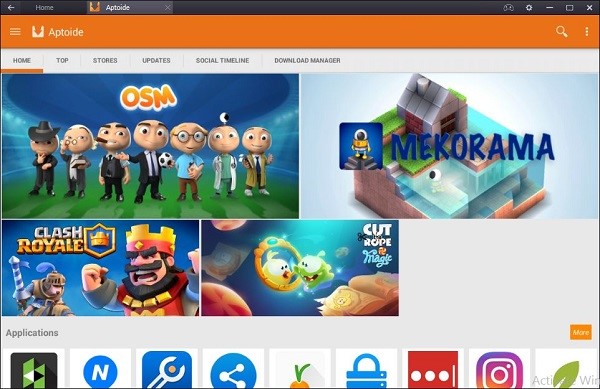Viewport: 600px width, 389px height.
Task: Click the back arrow in title bar
Action: pos(11,7)
